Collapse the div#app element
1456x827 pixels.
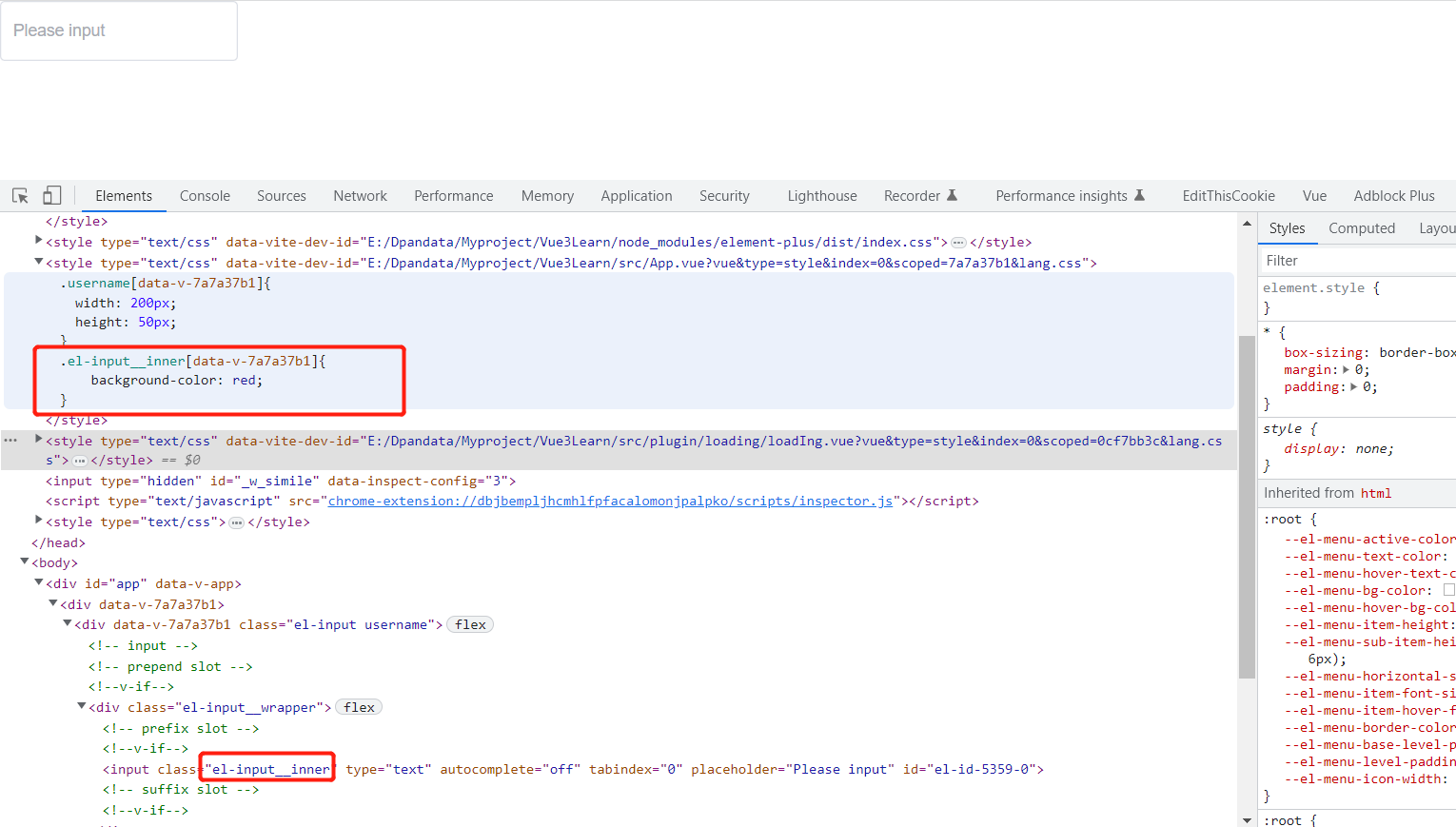tap(38, 582)
